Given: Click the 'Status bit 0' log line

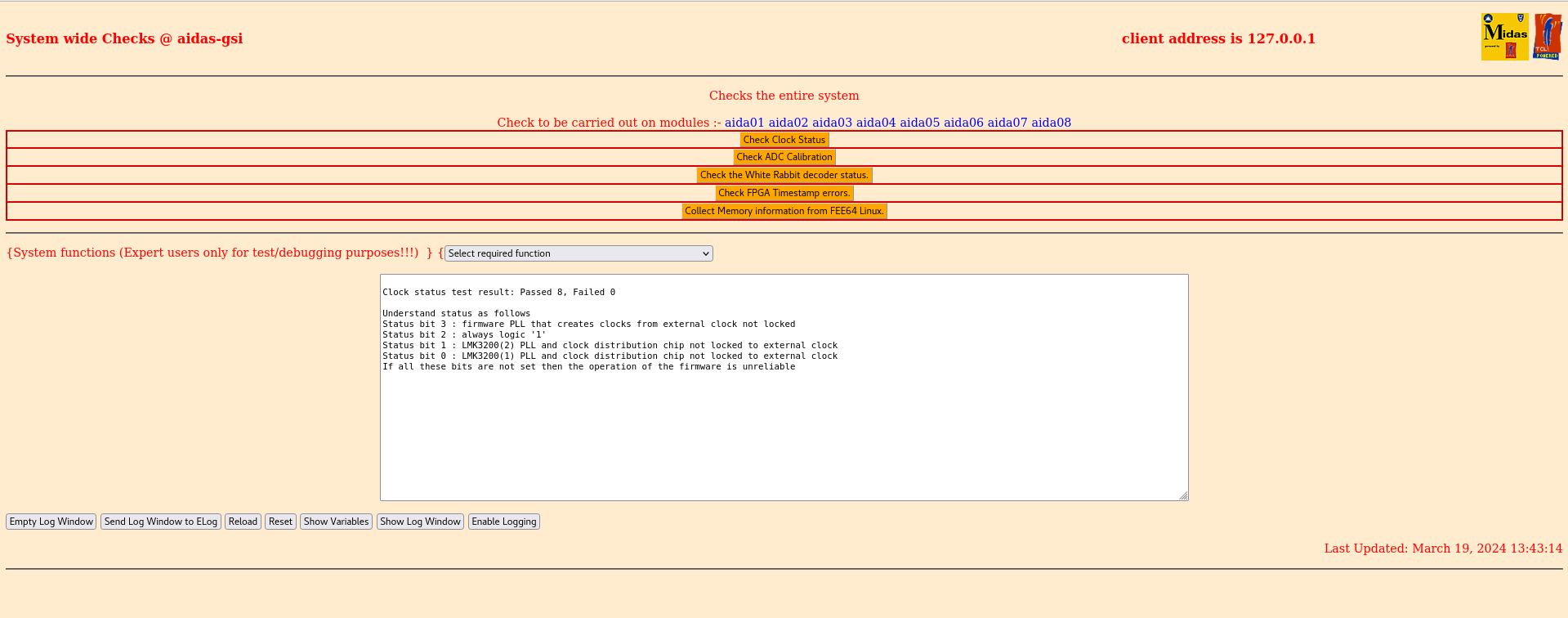Looking at the screenshot, I should click(x=610, y=356).
